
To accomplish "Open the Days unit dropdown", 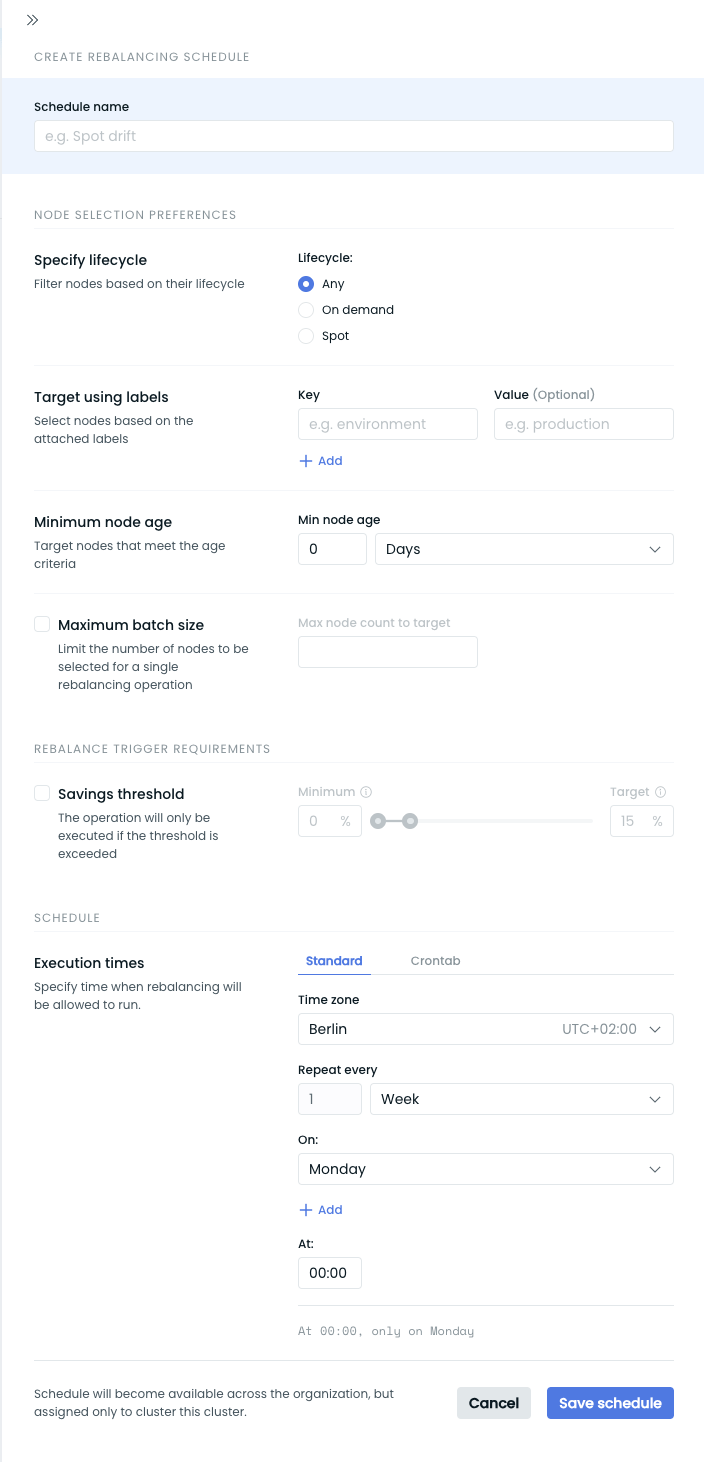I will click(x=524, y=549).
